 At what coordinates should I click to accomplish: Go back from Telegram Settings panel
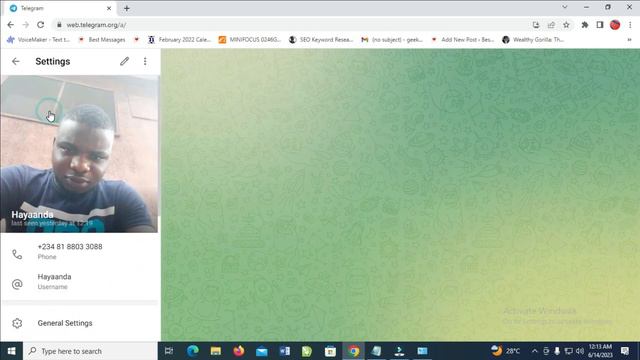16,61
